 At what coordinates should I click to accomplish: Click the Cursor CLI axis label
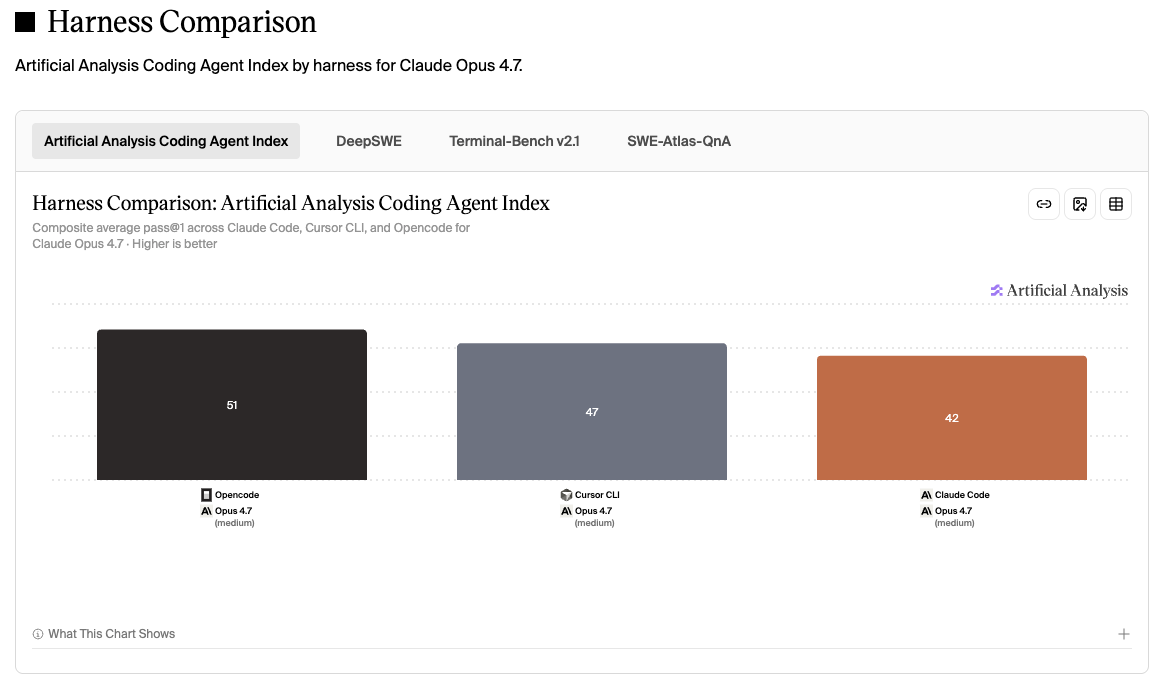[597, 495]
